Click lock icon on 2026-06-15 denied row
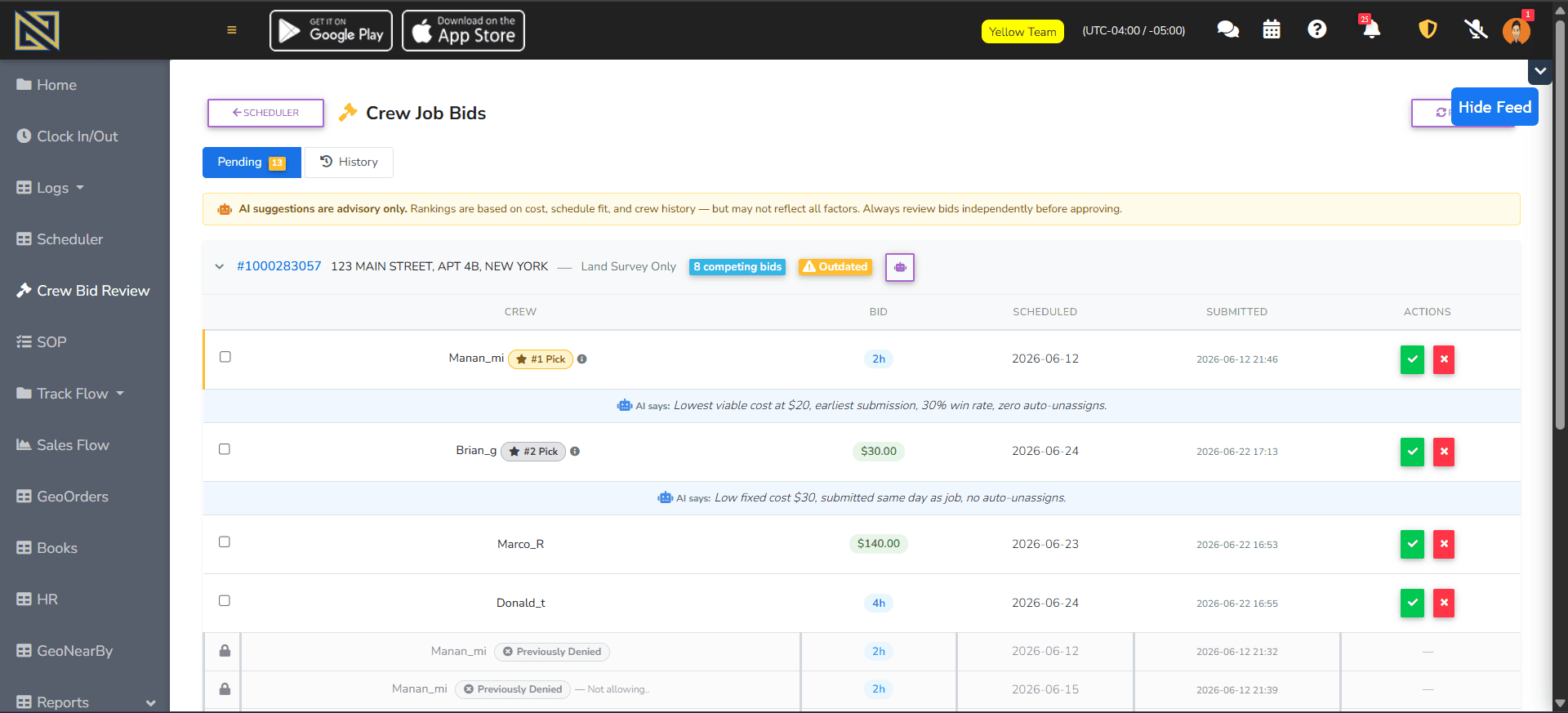The width and height of the screenshot is (1568, 713). pos(225,688)
